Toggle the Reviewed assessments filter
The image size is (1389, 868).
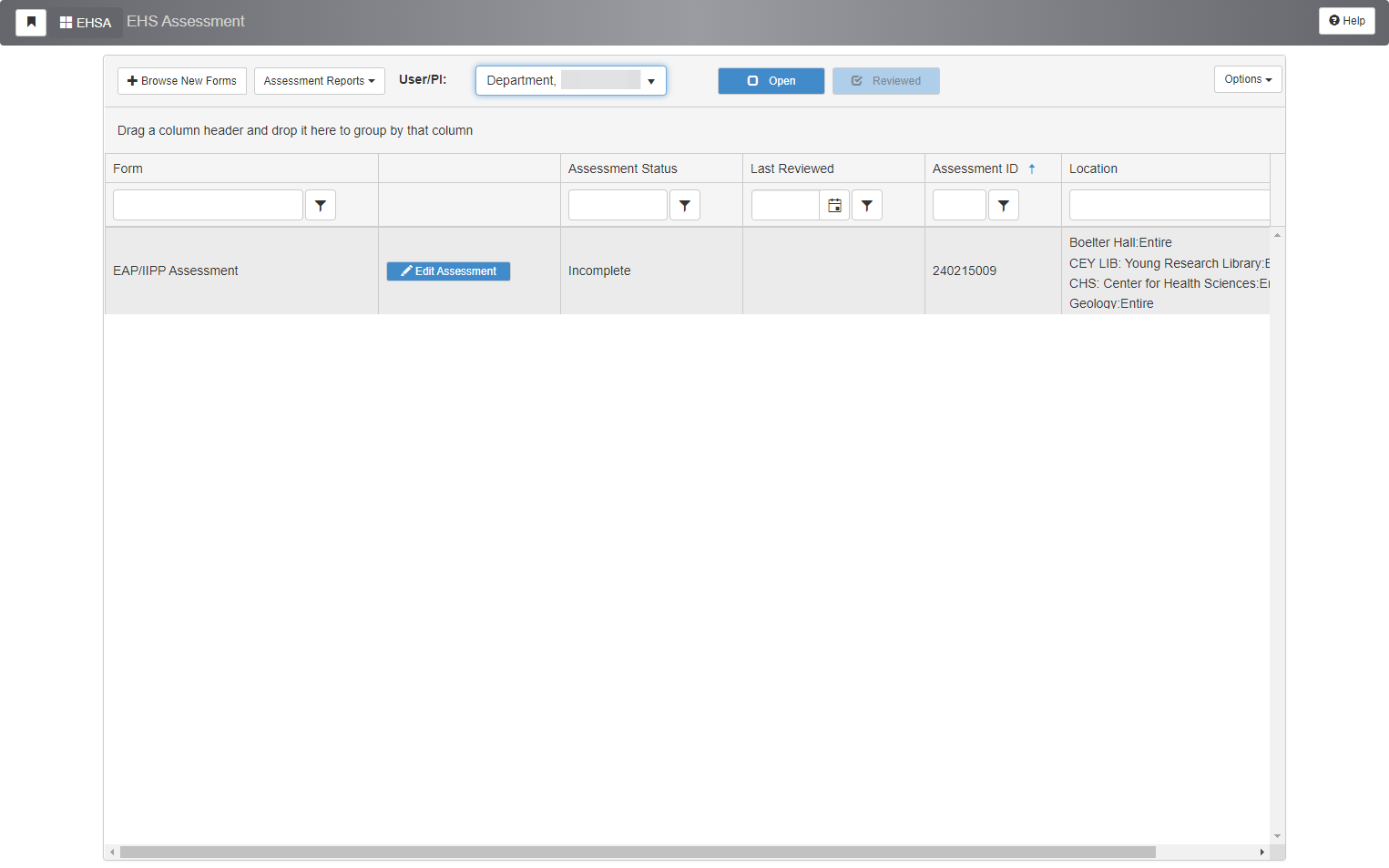click(886, 81)
